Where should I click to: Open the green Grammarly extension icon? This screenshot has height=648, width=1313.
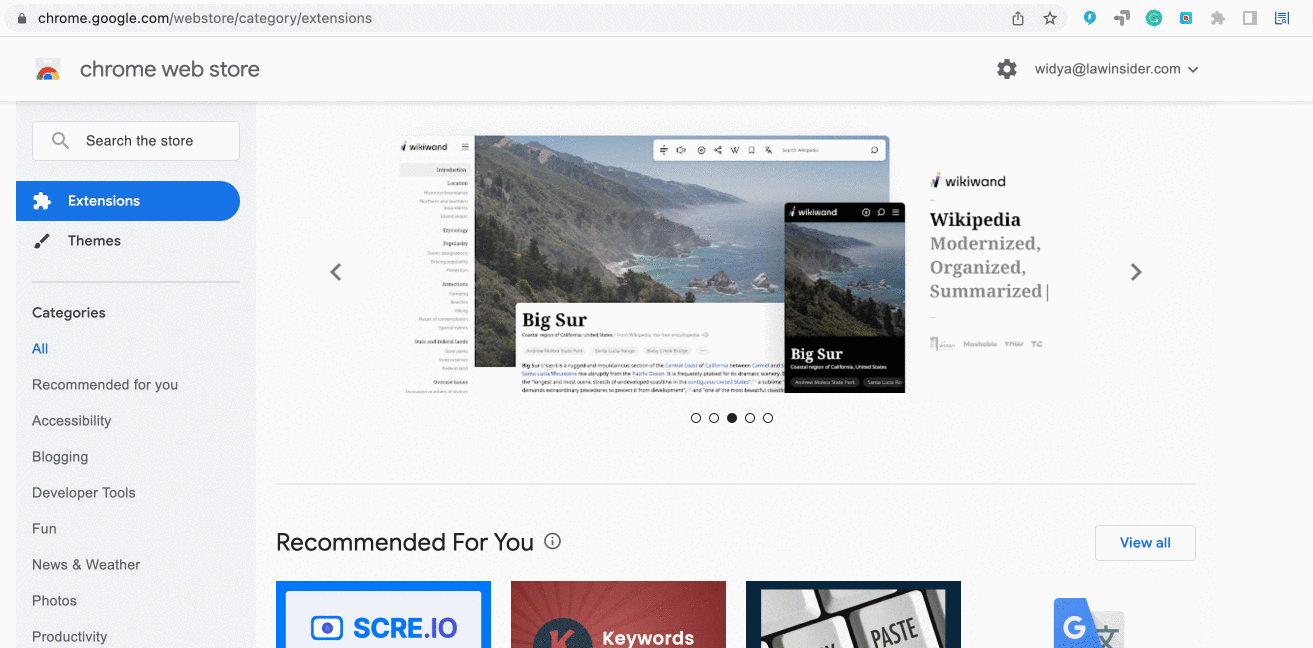tap(1154, 18)
